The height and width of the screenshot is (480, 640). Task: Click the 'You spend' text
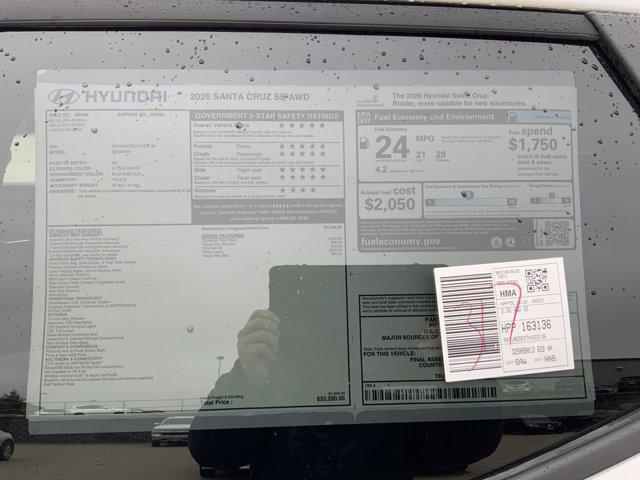[x=530, y=132]
